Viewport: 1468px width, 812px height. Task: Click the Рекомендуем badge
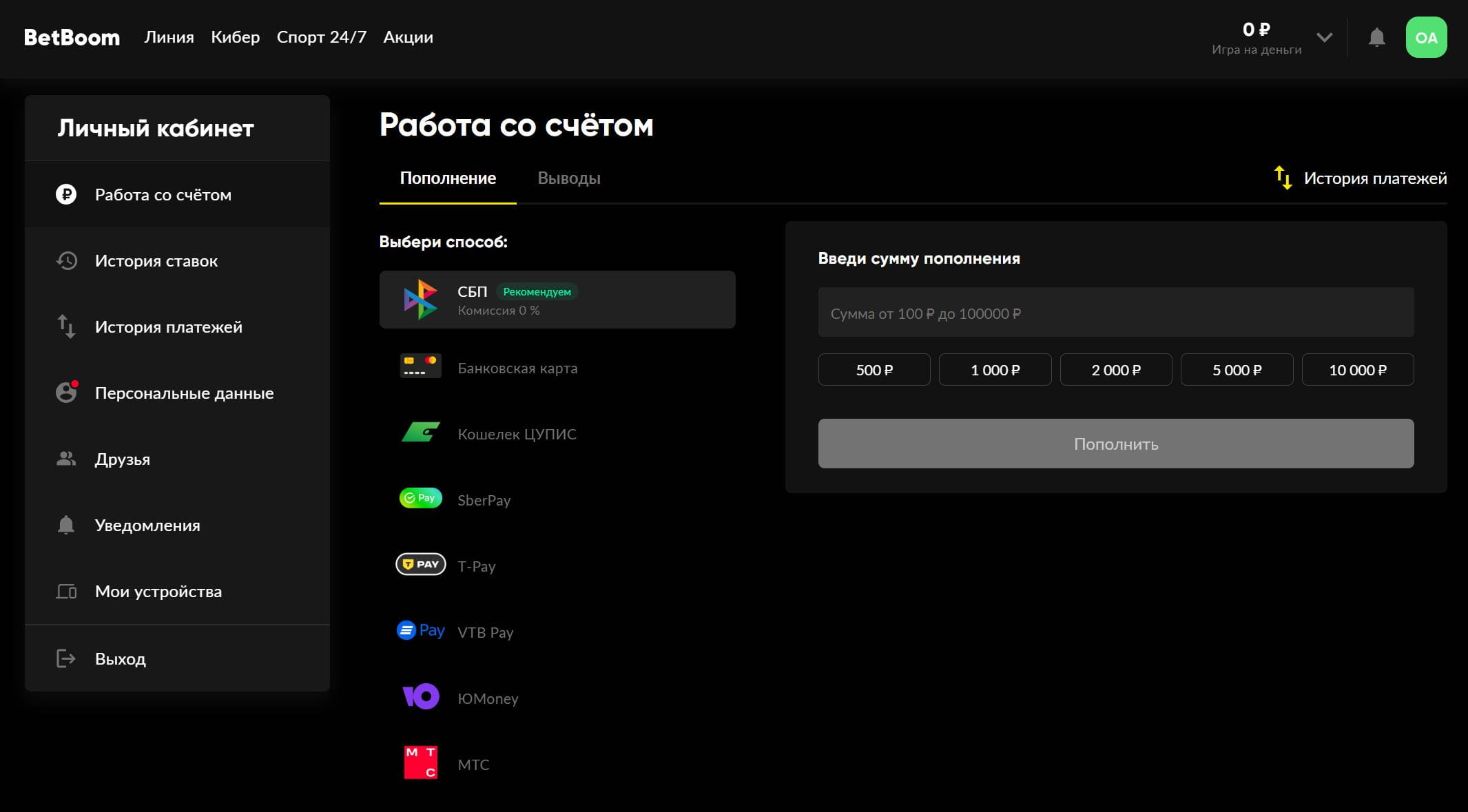537,292
